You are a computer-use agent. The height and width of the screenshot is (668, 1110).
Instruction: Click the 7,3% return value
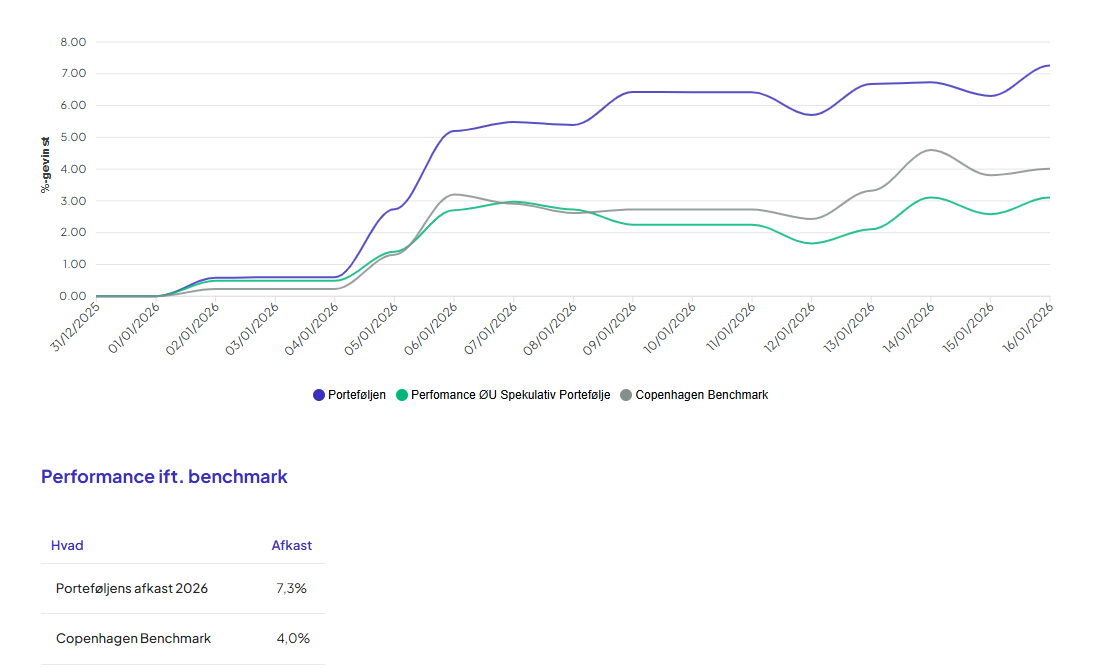point(293,589)
